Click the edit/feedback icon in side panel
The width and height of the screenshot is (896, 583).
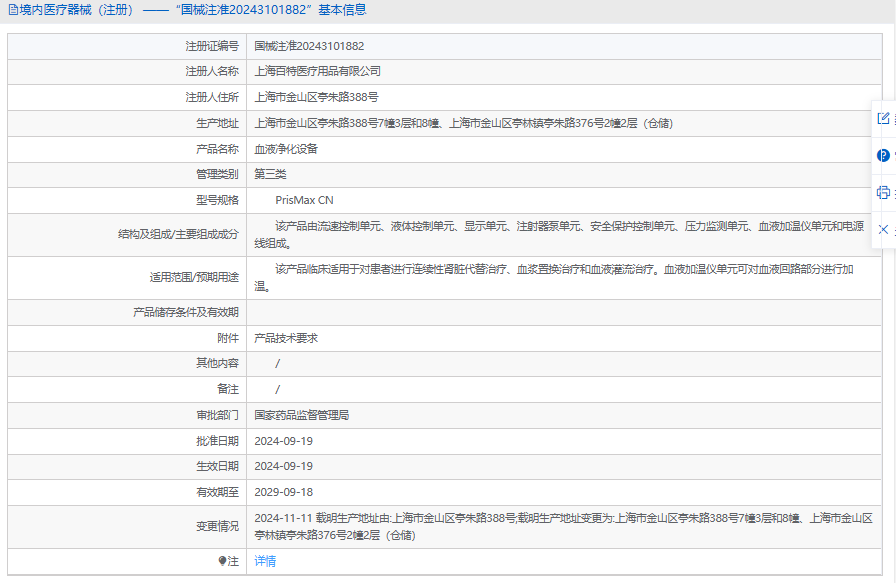[883, 118]
